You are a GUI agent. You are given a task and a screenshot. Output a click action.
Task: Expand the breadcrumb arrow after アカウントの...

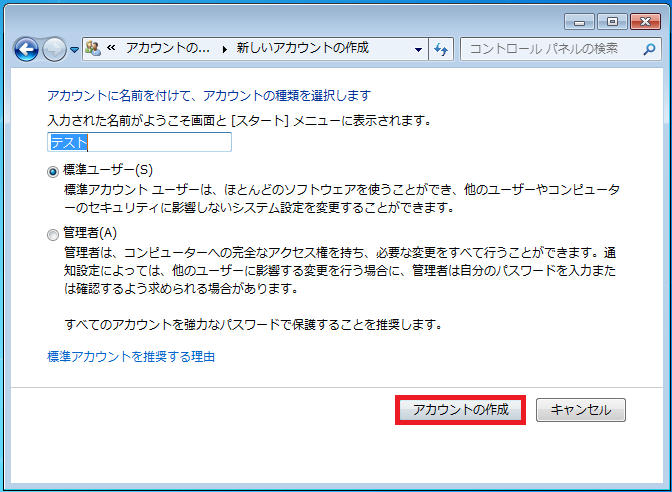click(225, 49)
